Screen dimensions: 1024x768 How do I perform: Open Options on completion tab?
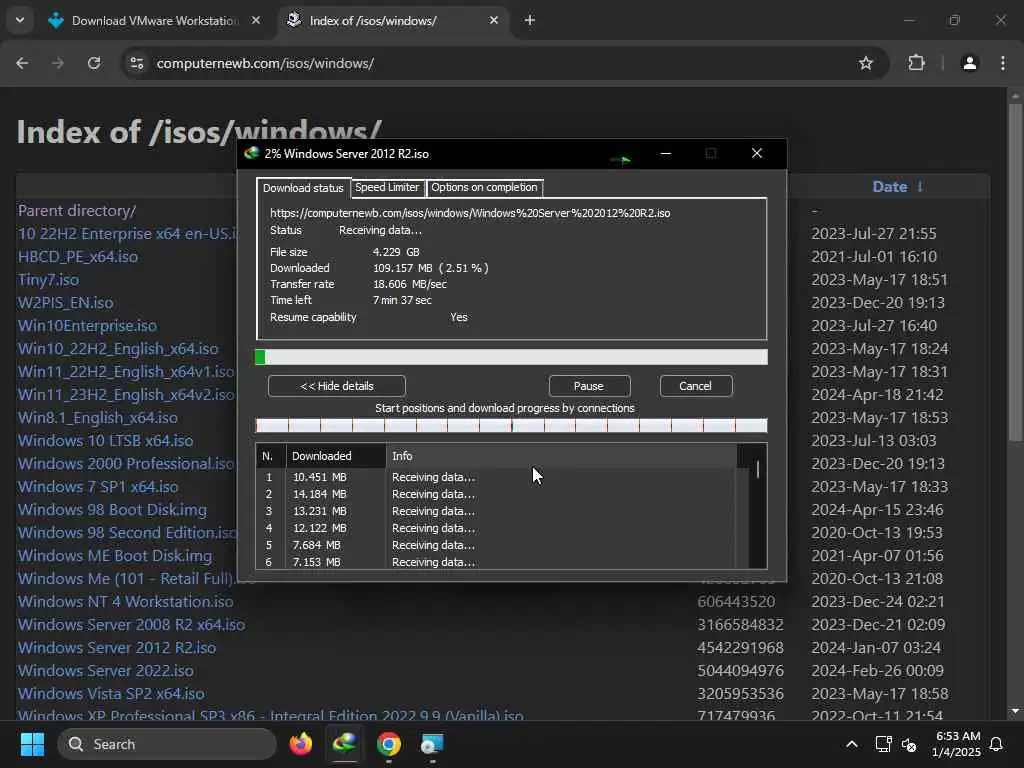tap(484, 187)
